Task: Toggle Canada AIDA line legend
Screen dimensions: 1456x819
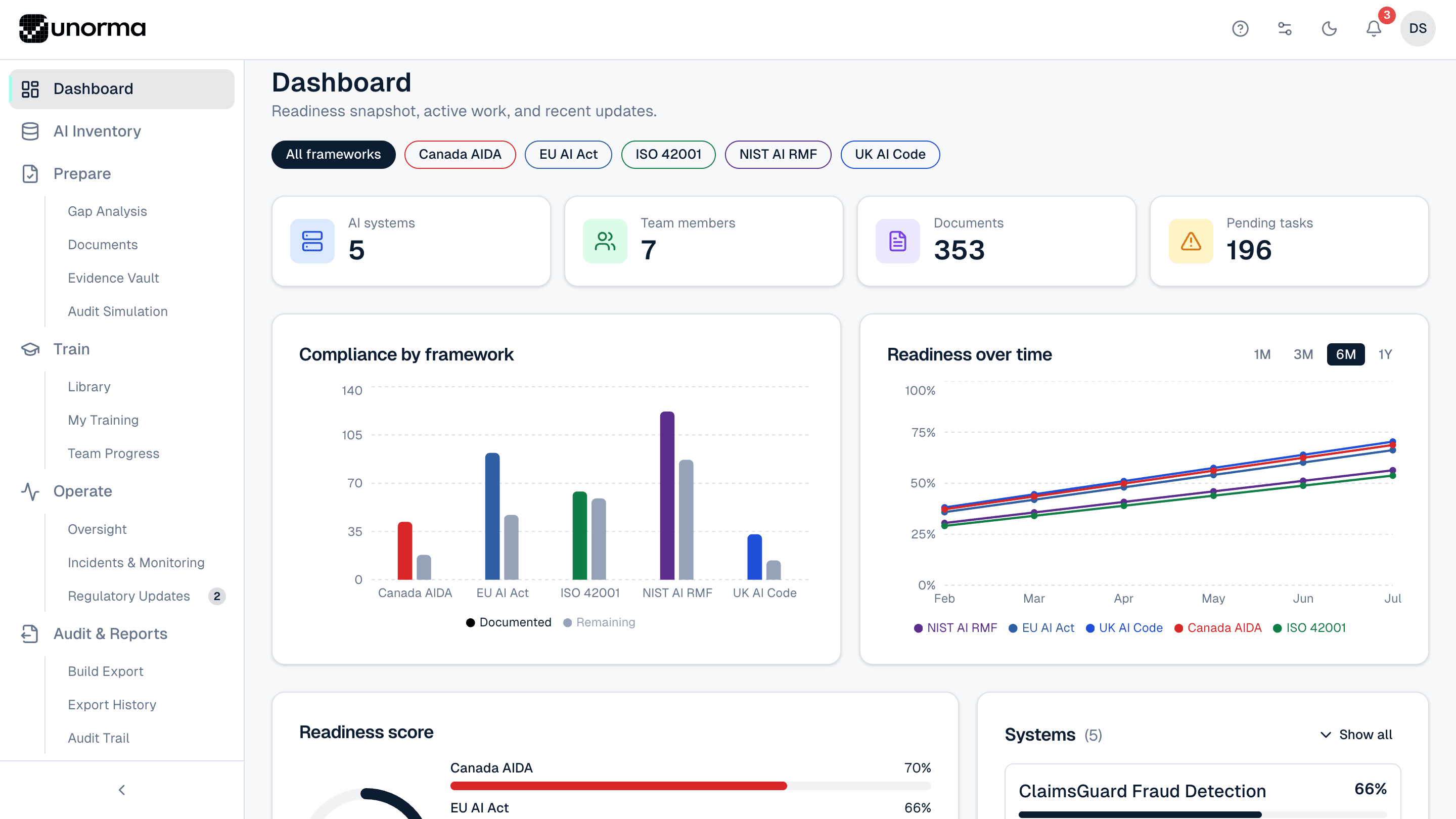Action: 1217,627
